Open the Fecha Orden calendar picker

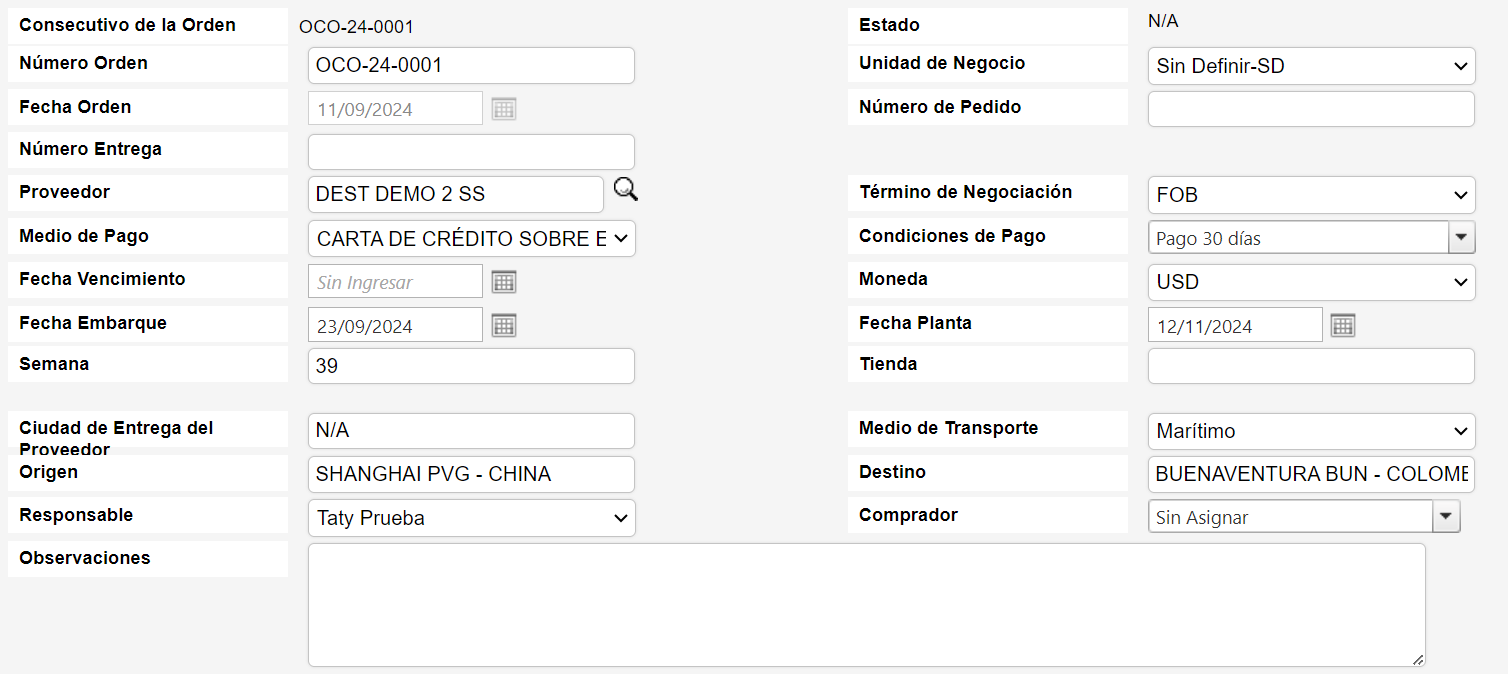tap(504, 109)
